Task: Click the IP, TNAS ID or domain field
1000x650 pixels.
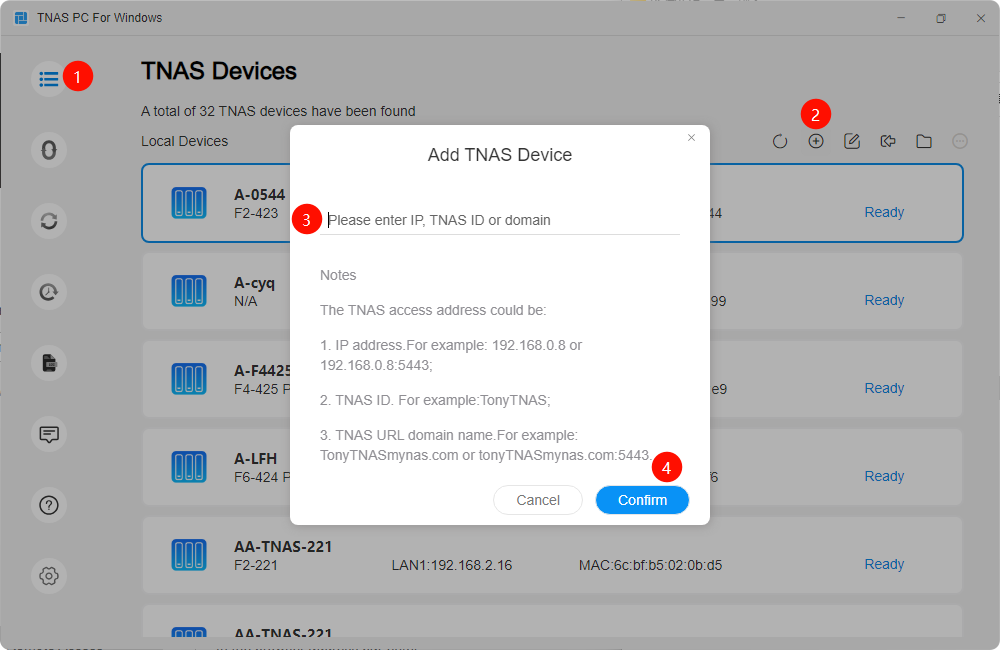Action: coord(500,220)
